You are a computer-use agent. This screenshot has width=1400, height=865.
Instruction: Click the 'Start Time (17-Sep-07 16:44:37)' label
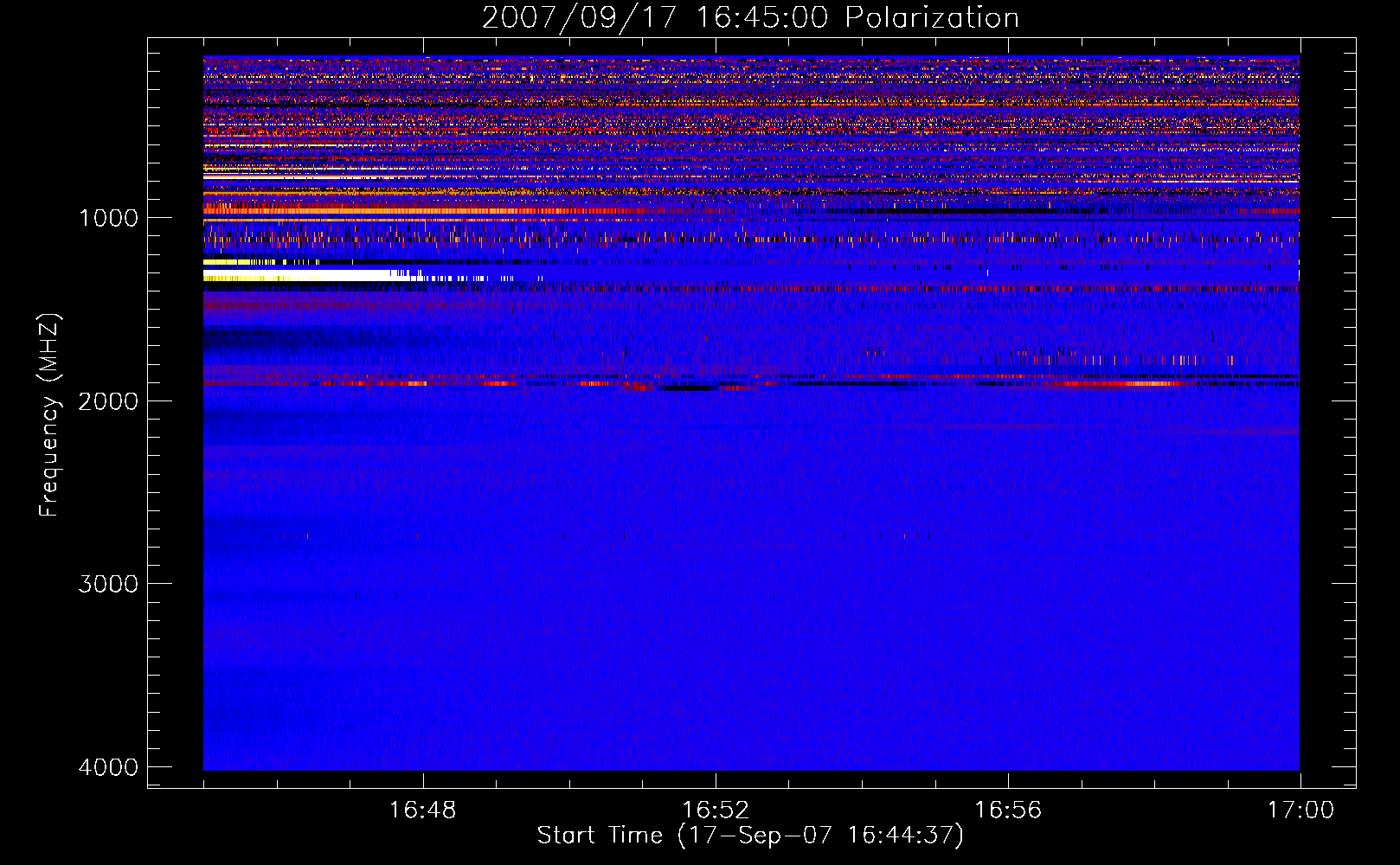coord(750,836)
